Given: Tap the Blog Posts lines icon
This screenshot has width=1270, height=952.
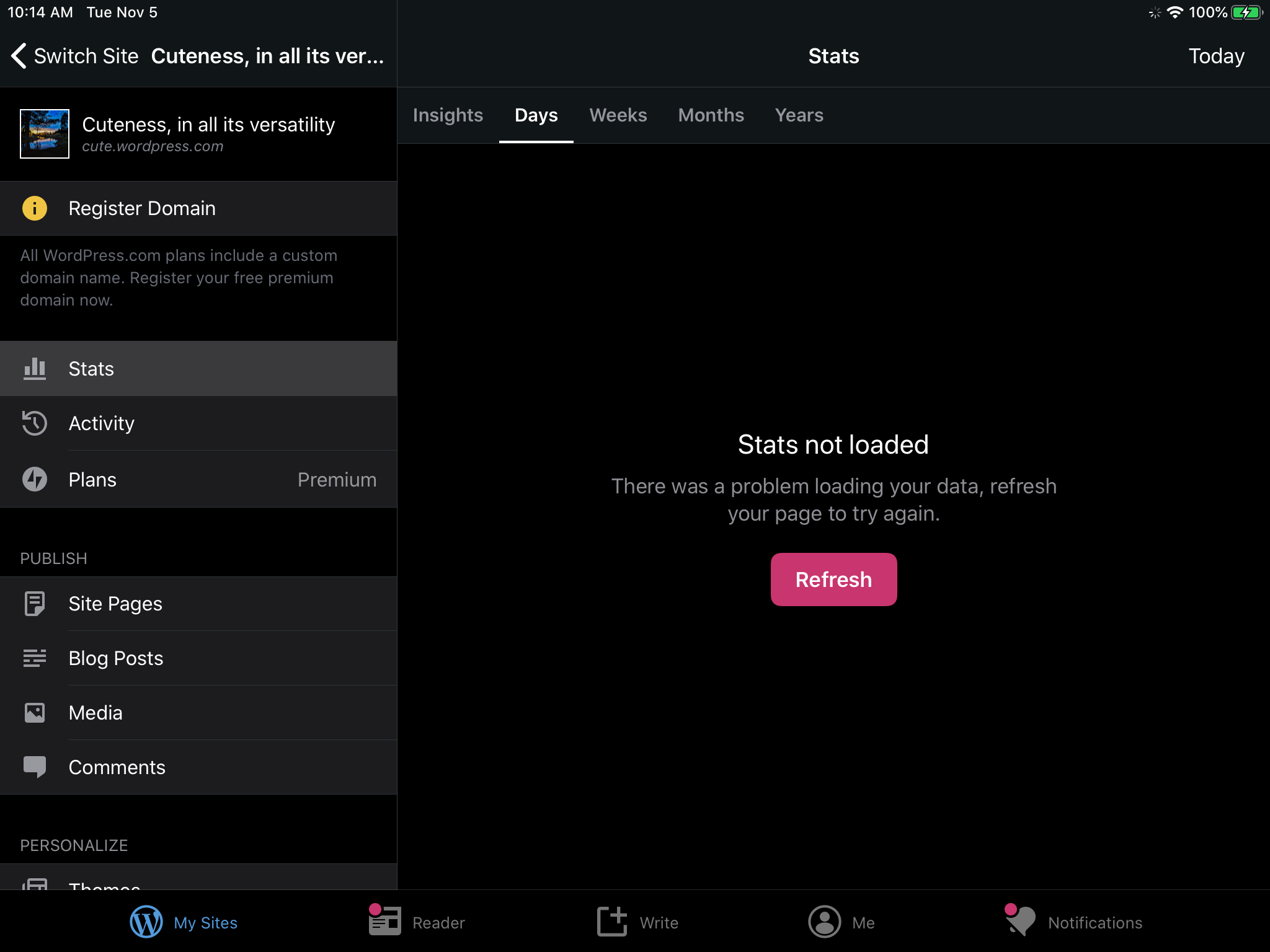Looking at the screenshot, I should (35, 658).
